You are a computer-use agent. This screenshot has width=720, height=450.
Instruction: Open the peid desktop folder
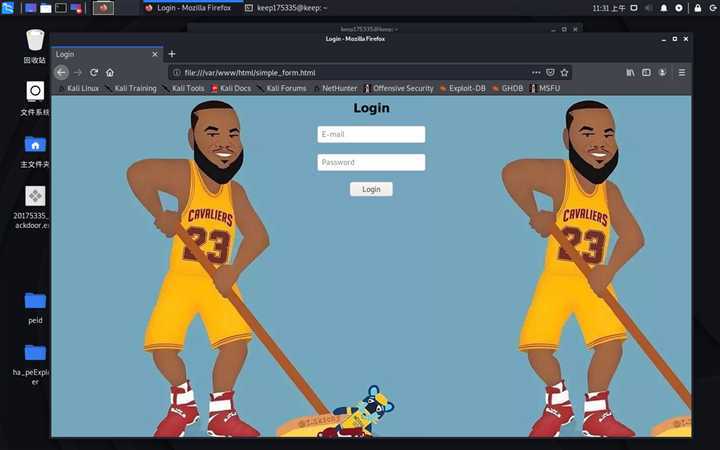tap(35, 308)
